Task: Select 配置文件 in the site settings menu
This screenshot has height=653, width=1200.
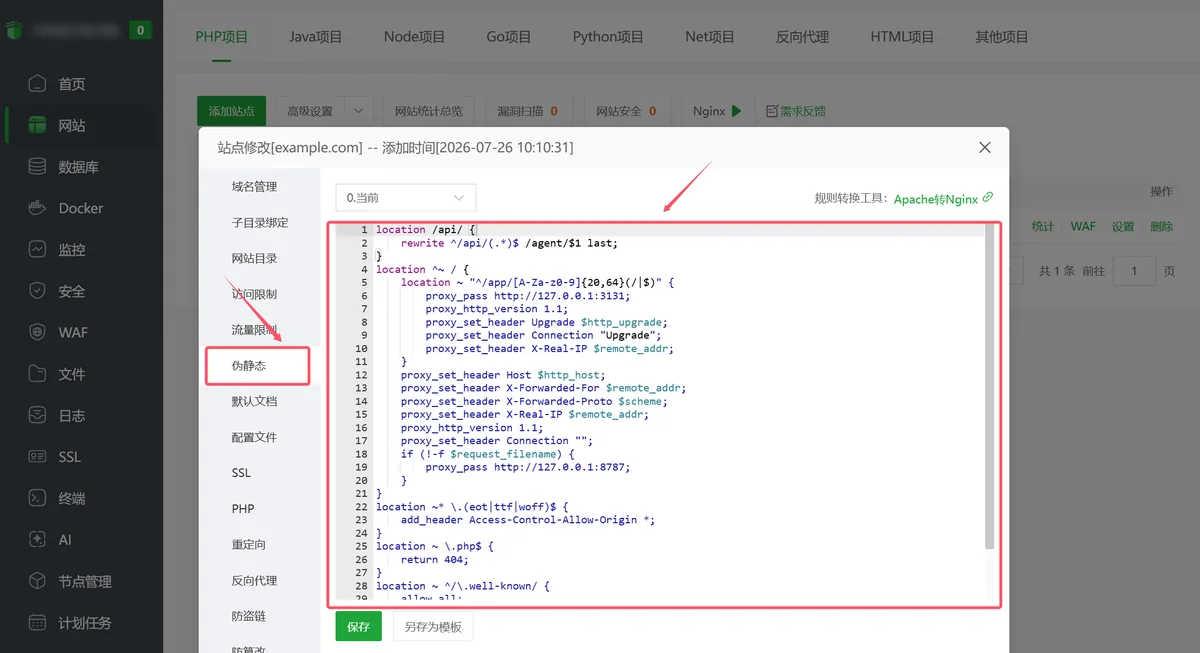Action: [254, 437]
